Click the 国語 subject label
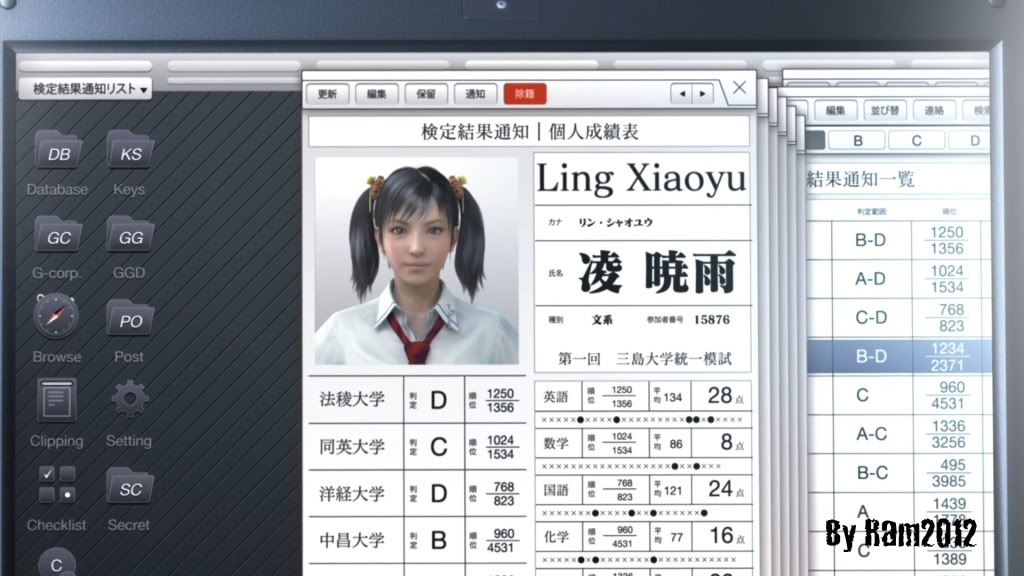This screenshot has height=576, width=1024. pos(556,490)
